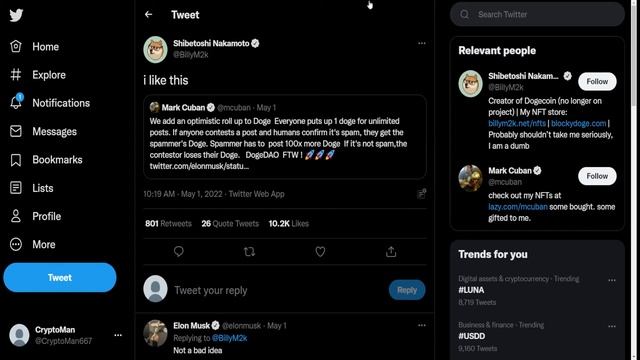
Task: Click the Twitter bird logo
Action: coord(16,15)
